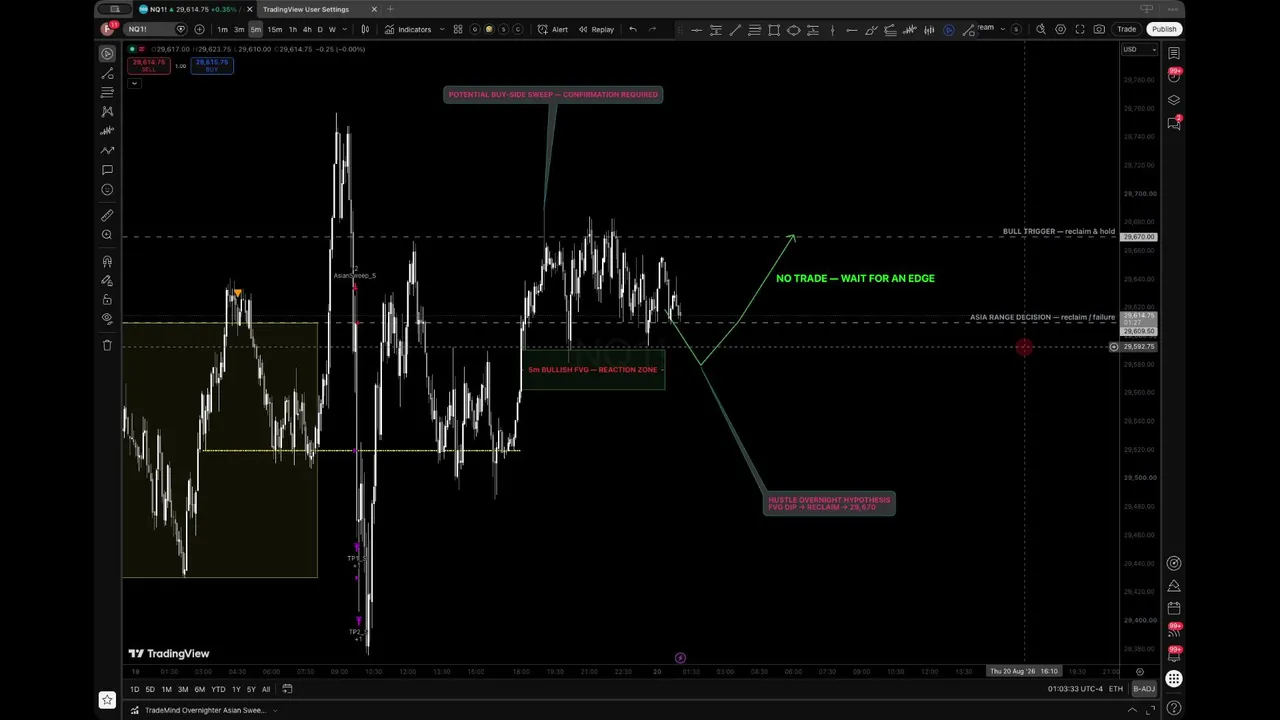Click the Publish button
Screen dimensions: 1280x720
tap(1164, 29)
